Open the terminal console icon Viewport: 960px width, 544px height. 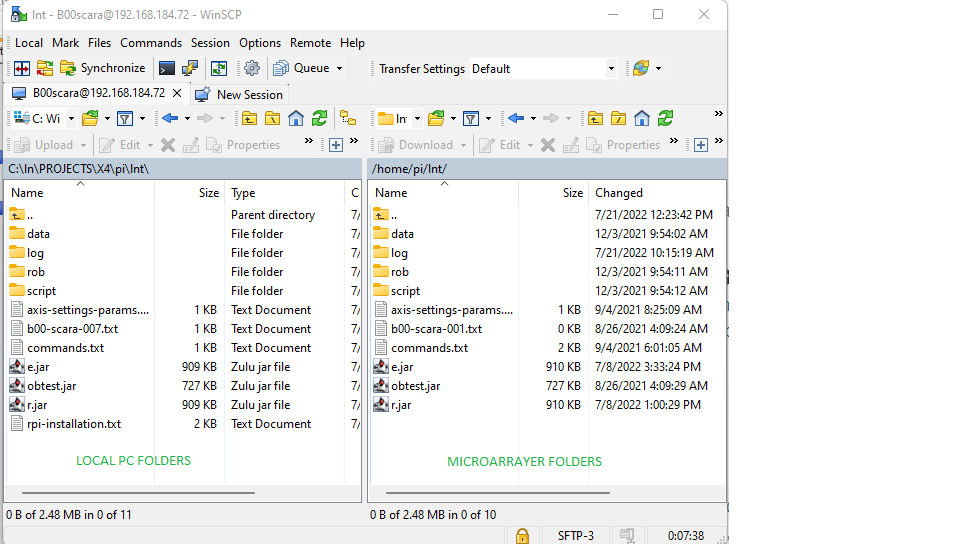point(167,68)
